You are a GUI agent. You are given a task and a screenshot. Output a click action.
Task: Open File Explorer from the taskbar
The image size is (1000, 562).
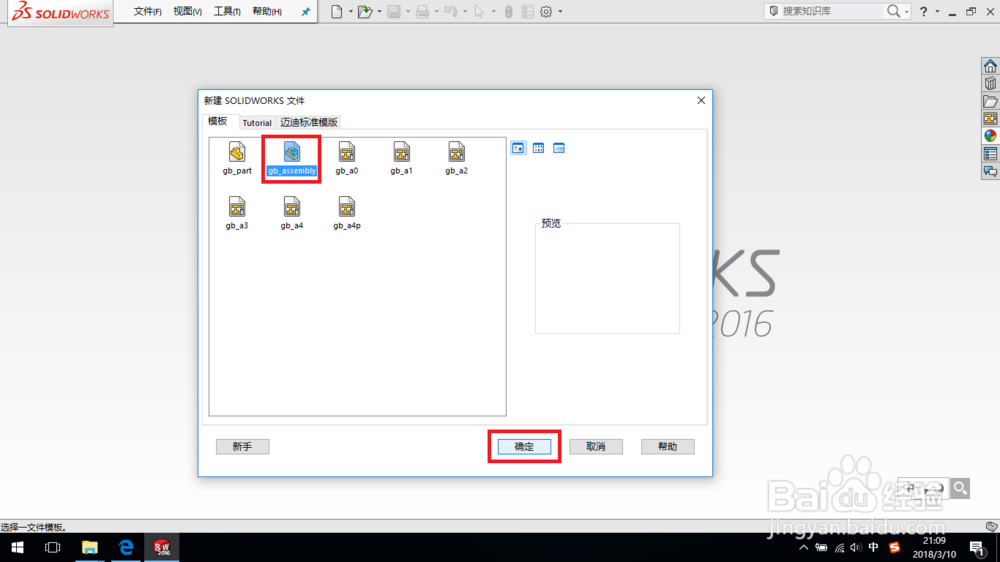[x=90, y=547]
